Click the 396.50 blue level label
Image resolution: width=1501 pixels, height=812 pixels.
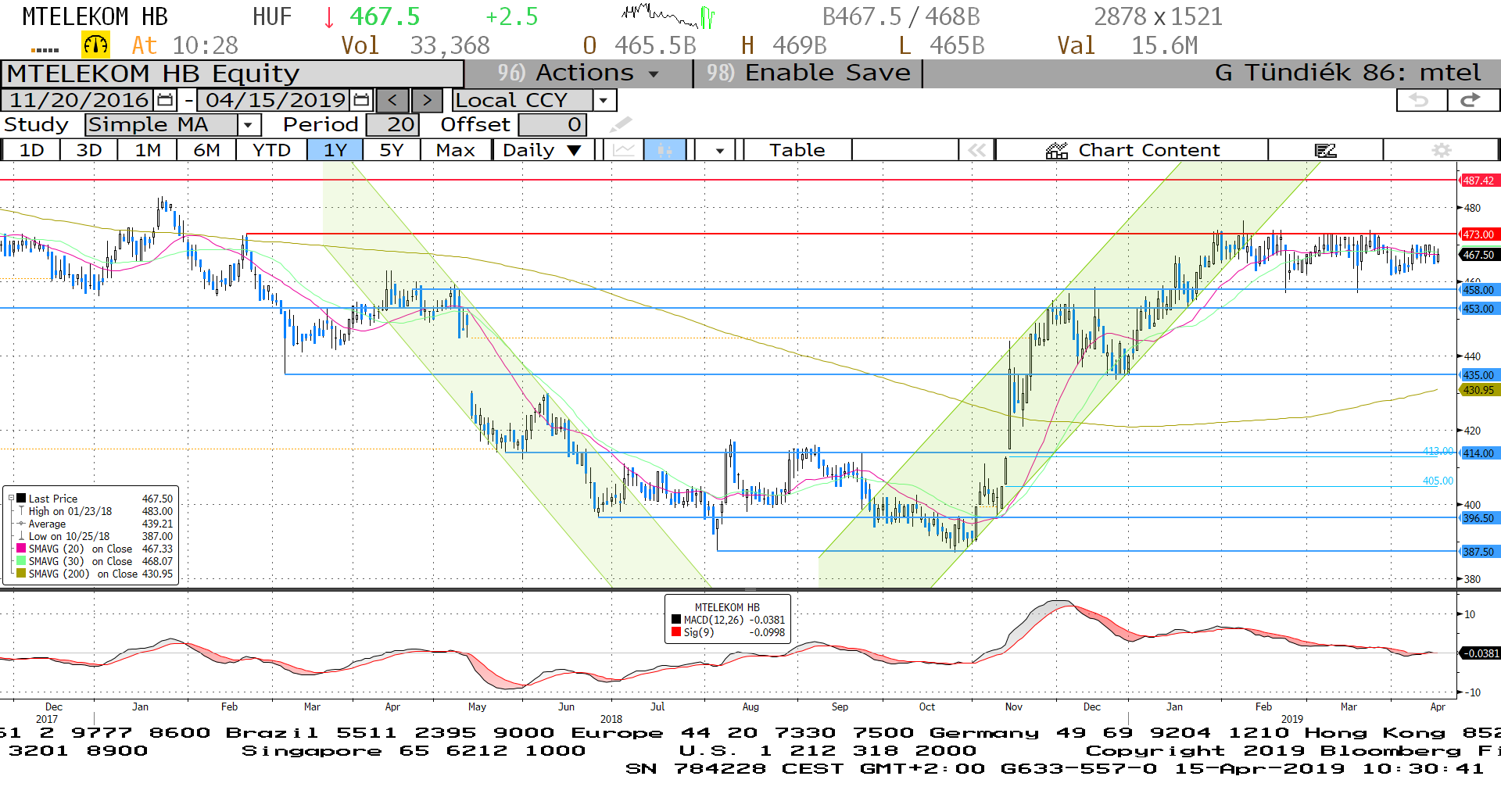coord(1478,518)
